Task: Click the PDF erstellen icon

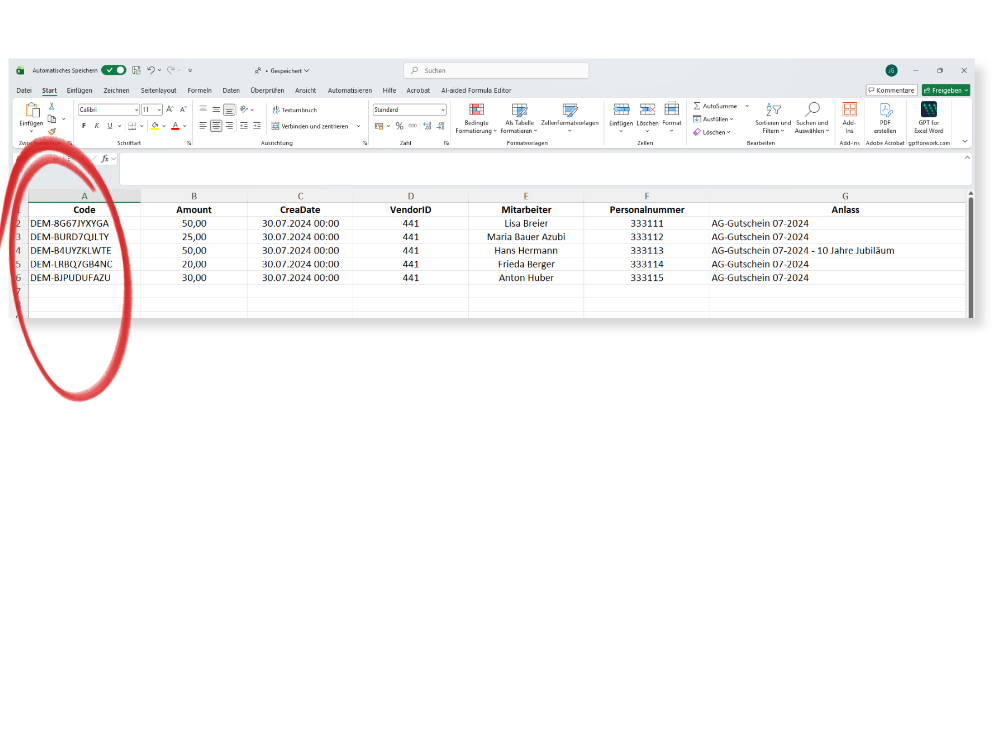Action: [885, 110]
